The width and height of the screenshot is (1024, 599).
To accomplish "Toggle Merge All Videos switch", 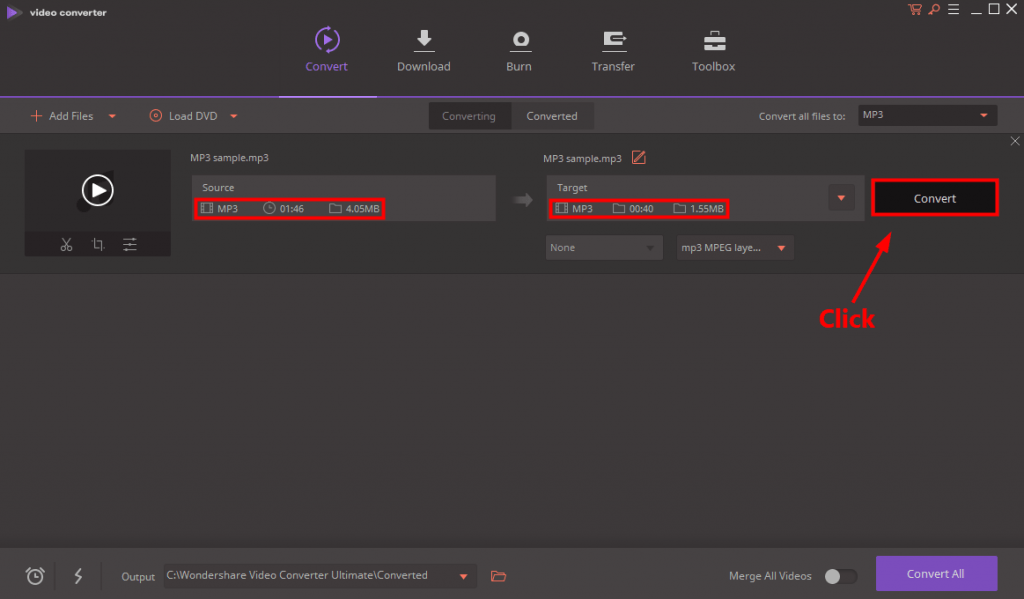I will (x=840, y=576).
